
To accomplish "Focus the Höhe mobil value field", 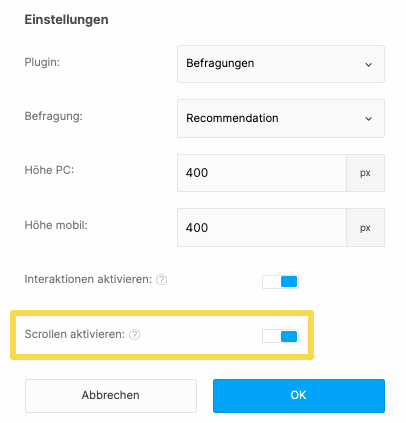I will point(262,228).
